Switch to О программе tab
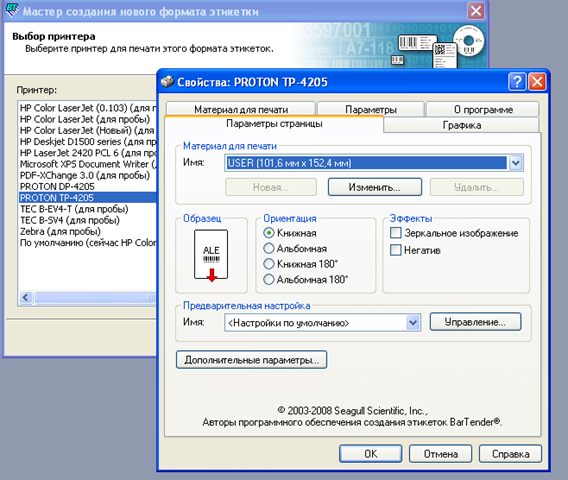The height and width of the screenshot is (480, 568). click(x=483, y=109)
